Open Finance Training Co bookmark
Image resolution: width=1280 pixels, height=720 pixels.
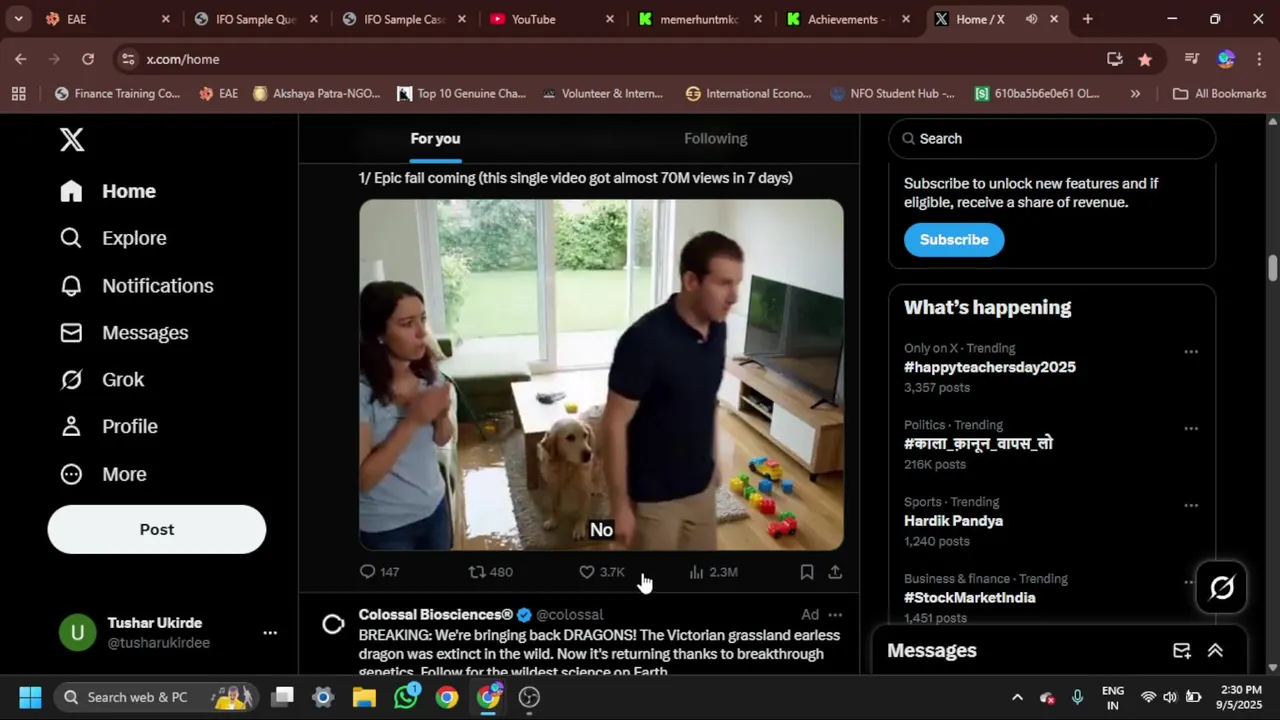[x=117, y=94]
